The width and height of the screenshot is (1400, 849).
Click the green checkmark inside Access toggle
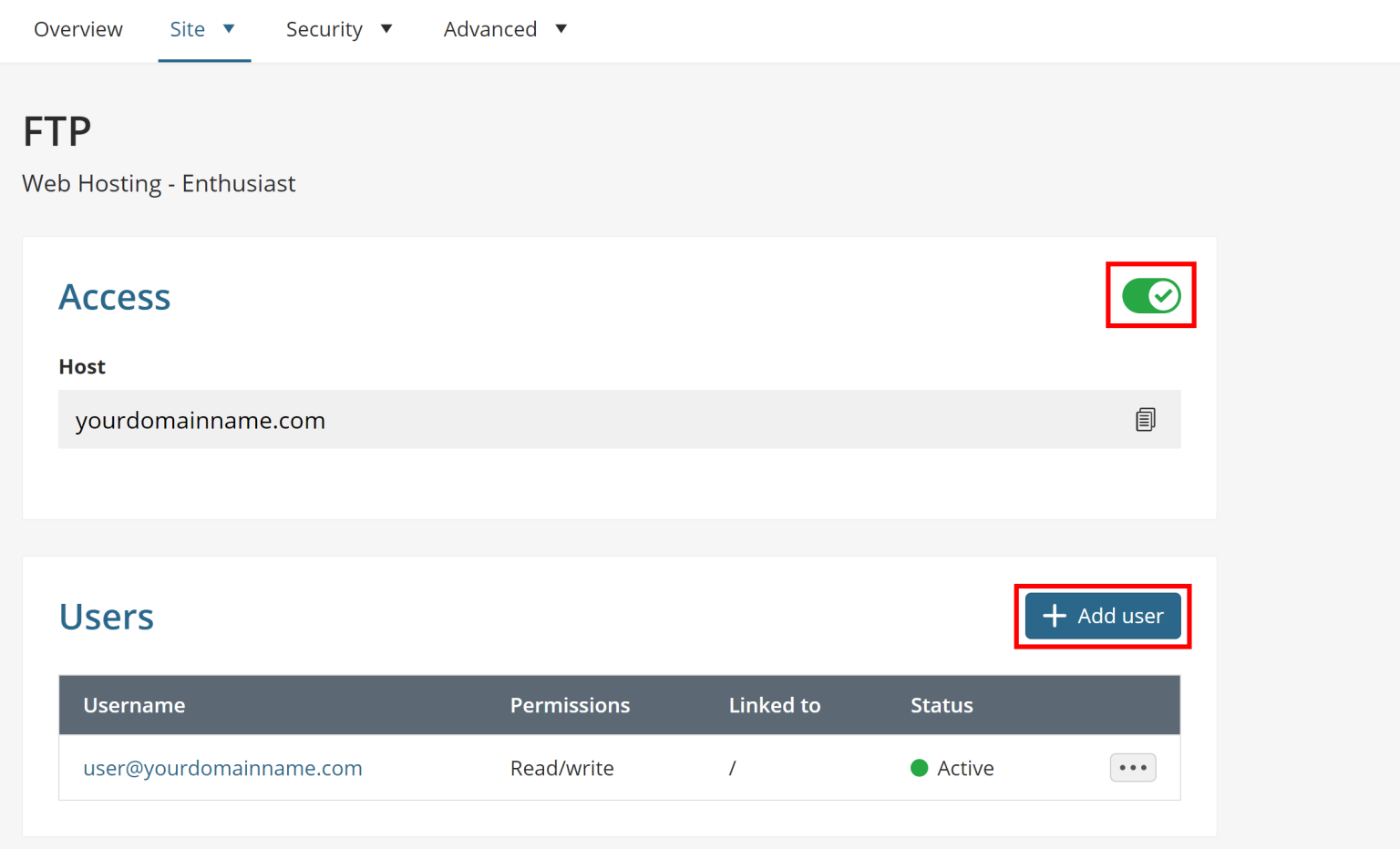[1163, 294]
